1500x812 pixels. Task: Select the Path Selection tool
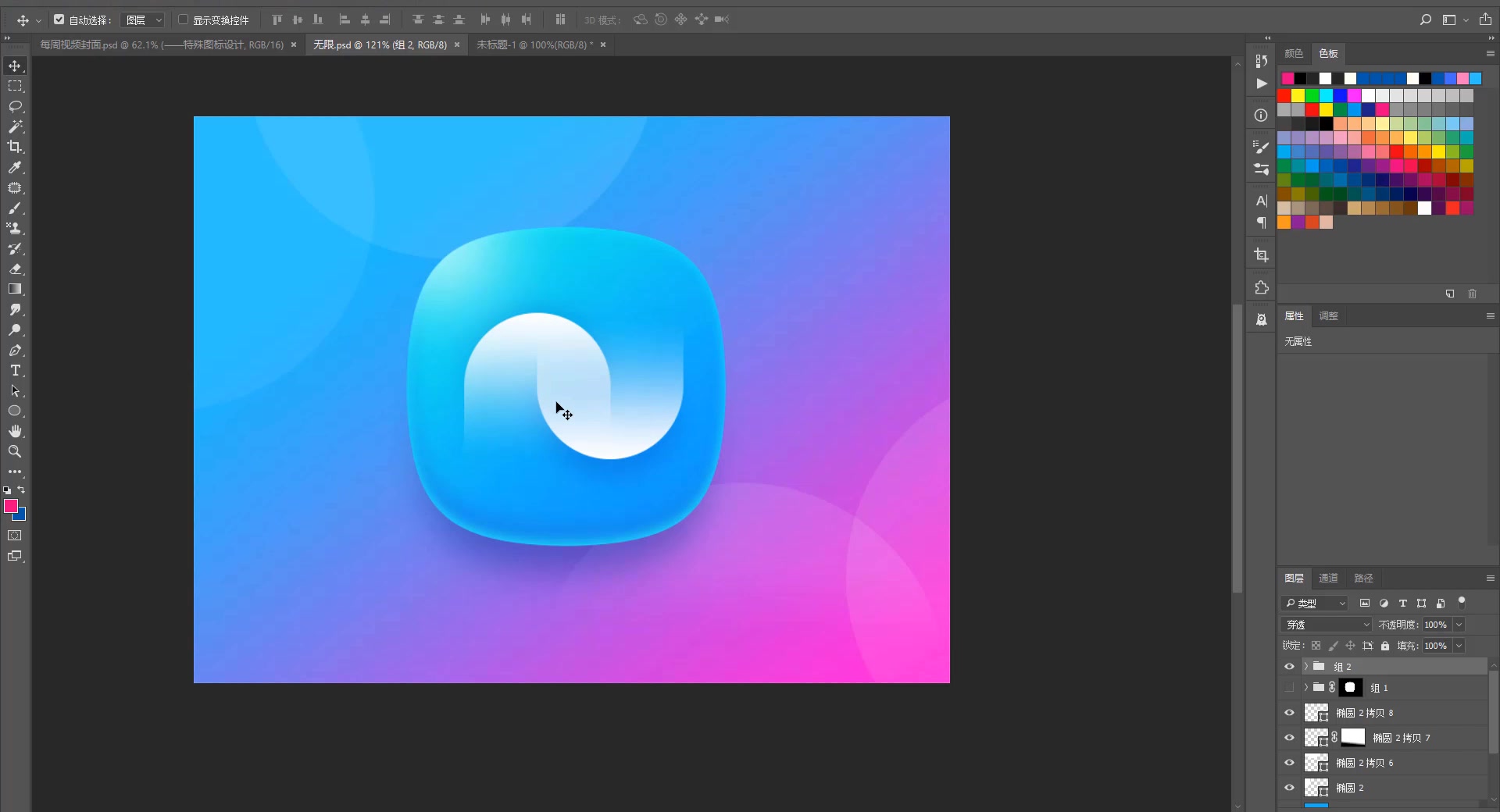coord(15,390)
